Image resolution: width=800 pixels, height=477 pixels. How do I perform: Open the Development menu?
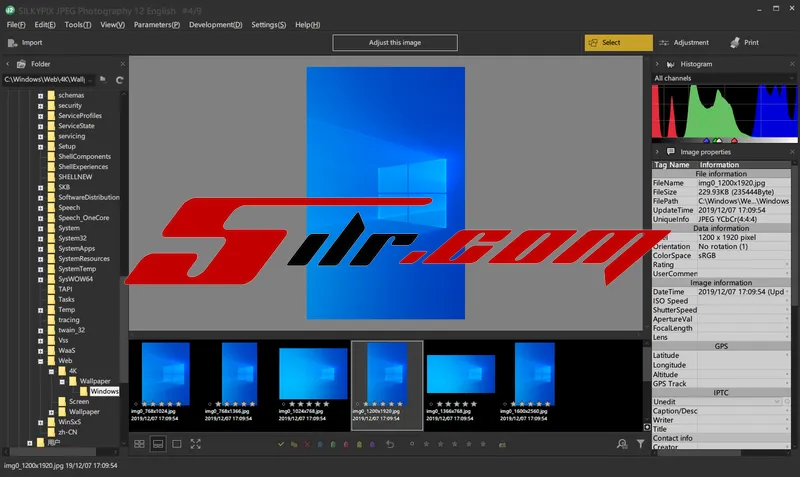(215, 24)
